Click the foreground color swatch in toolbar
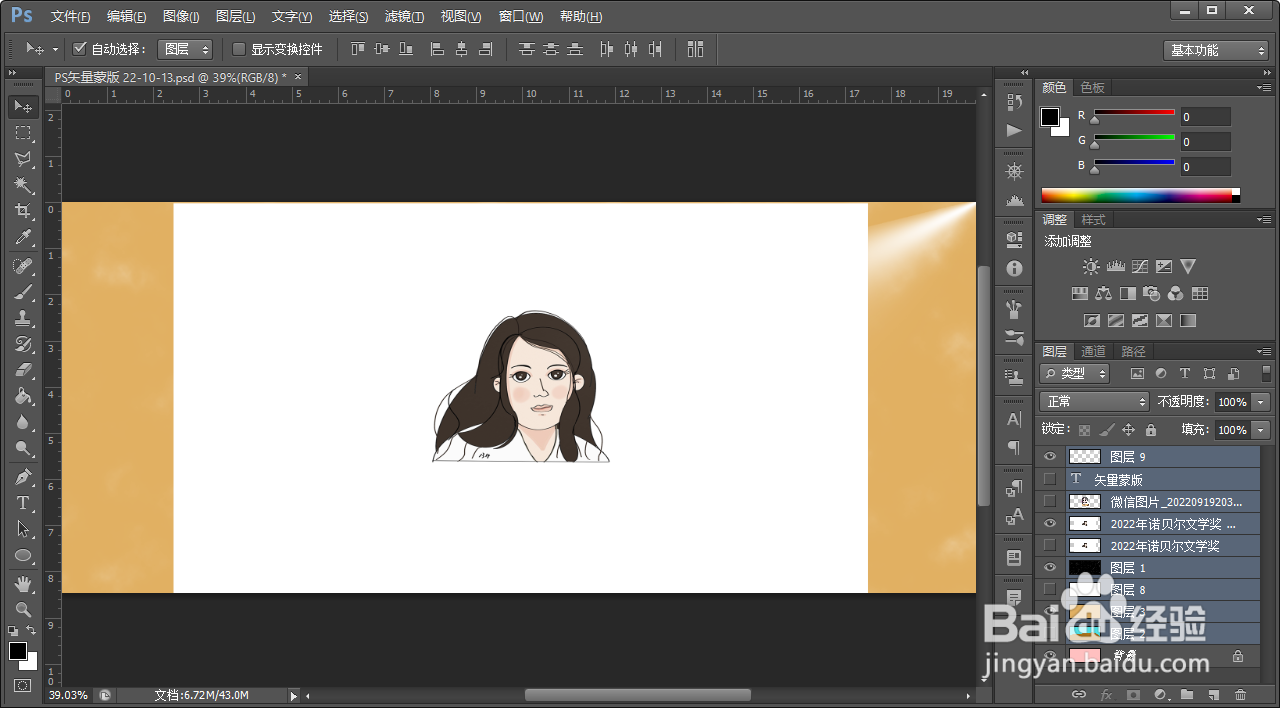 (18, 651)
